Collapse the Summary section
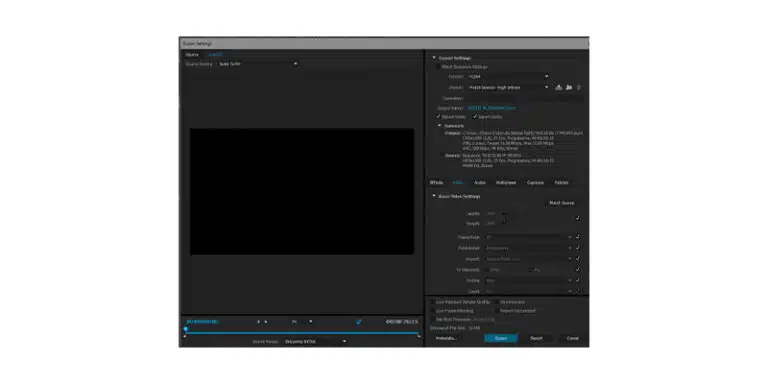 (x=440, y=126)
